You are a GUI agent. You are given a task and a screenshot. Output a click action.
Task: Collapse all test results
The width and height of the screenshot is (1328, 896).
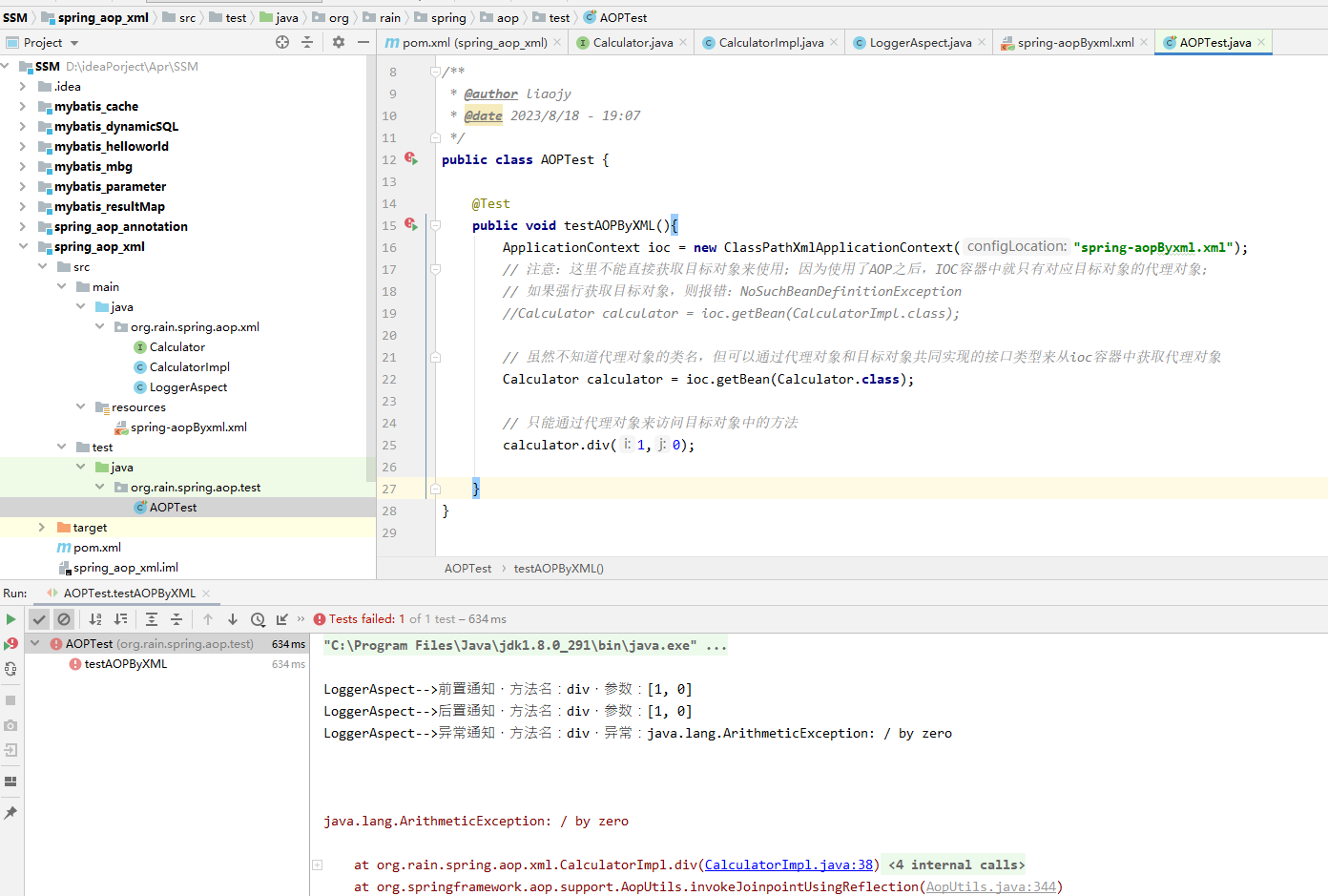coord(176,619)
